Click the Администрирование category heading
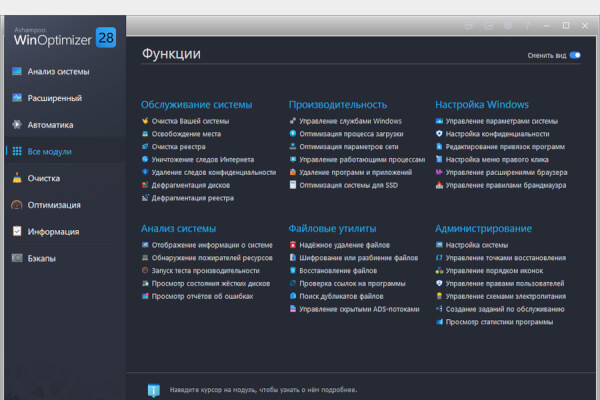Image resolution: width=600 pixels, height=400 pixels. (483, 229)
